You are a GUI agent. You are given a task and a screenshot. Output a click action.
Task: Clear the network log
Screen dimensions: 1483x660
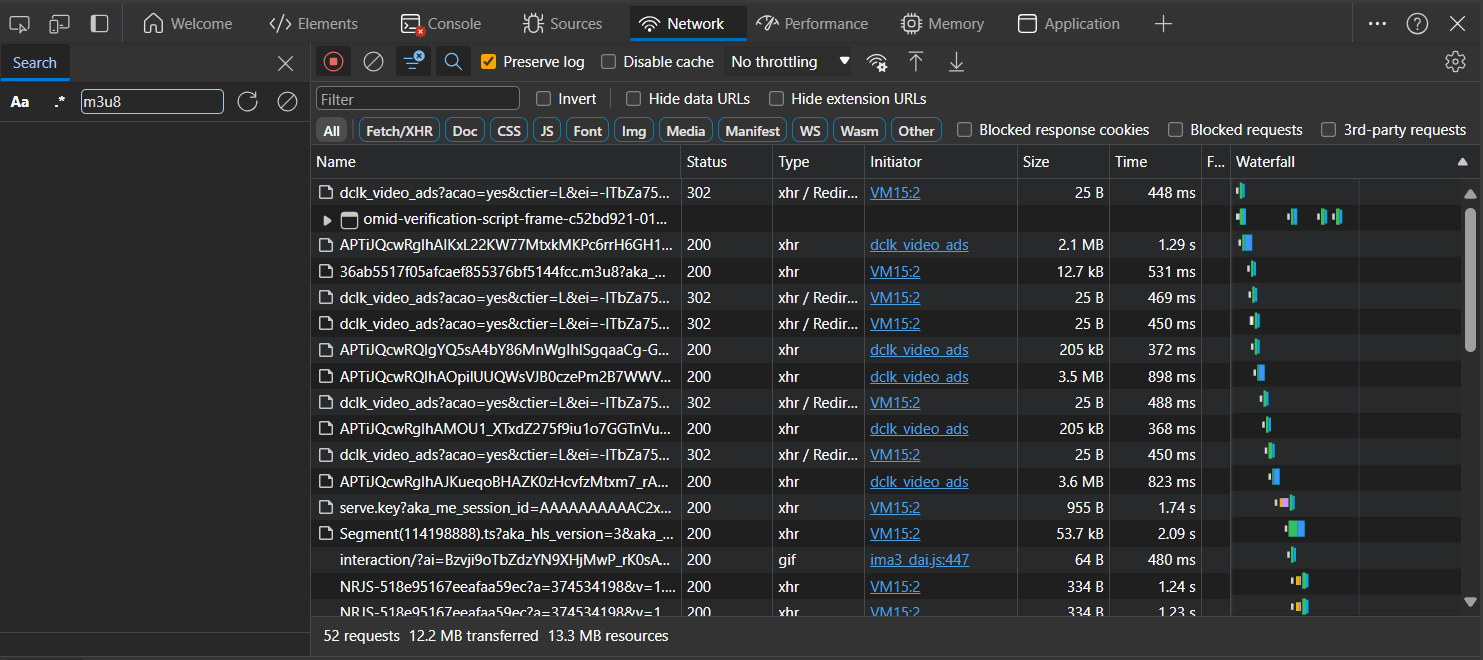click(373, 62)
